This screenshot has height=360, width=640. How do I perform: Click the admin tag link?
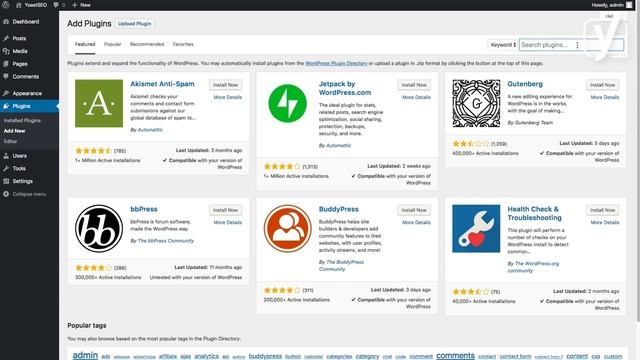pos(85,355)
